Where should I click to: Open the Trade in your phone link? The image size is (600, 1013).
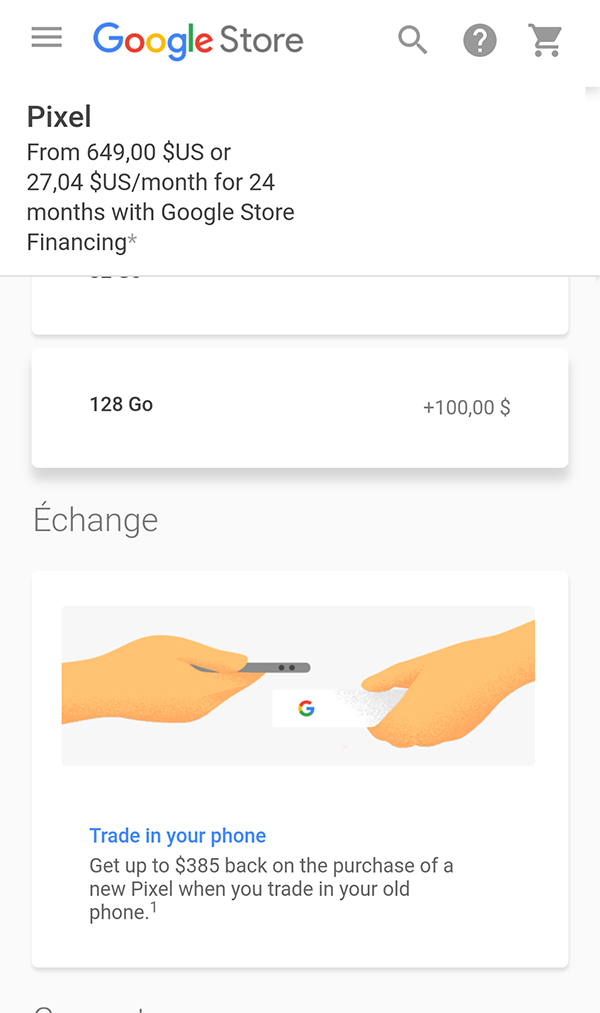tap(177, 835)
